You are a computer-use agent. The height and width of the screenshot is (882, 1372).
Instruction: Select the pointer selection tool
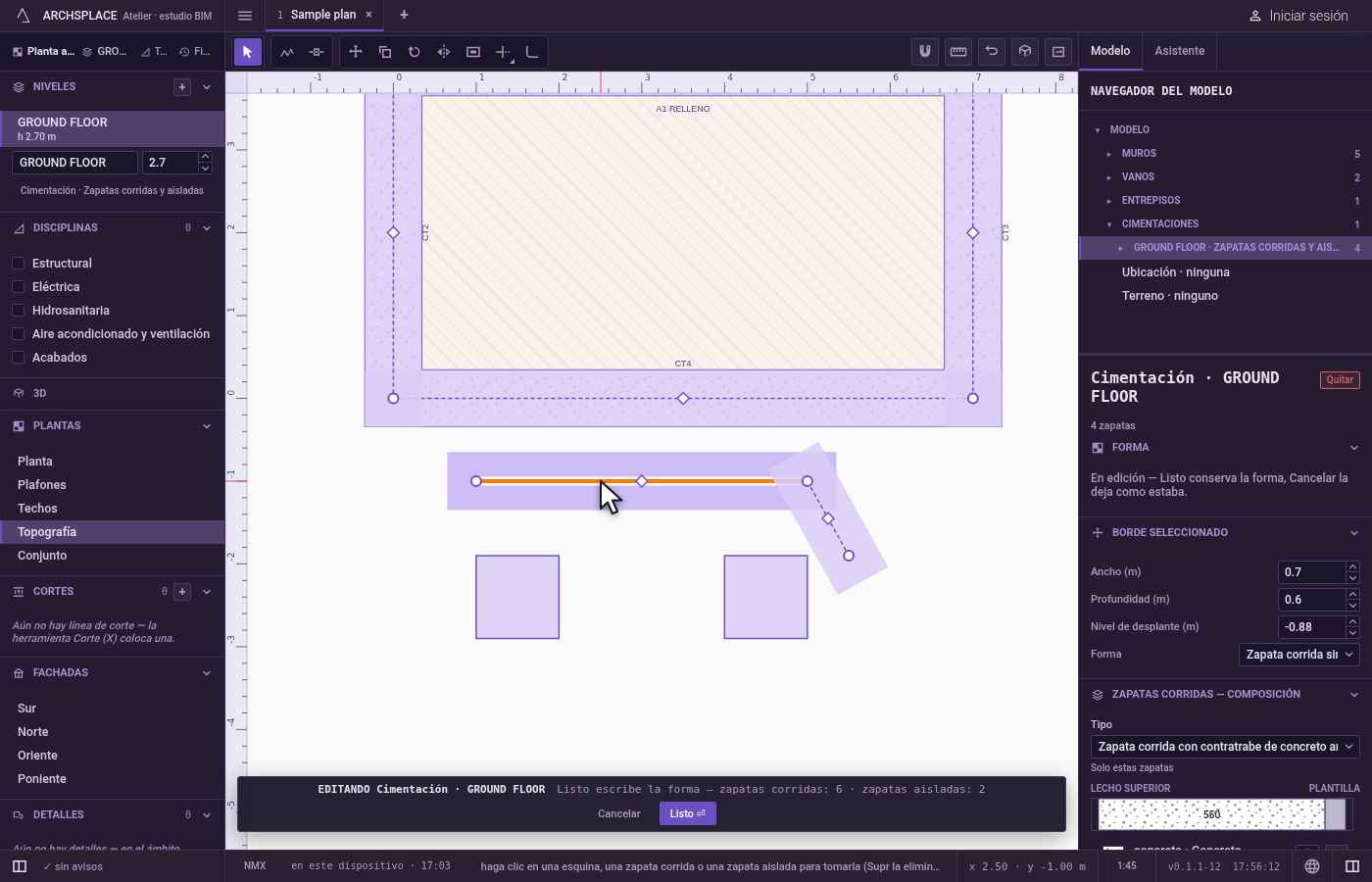247,52
